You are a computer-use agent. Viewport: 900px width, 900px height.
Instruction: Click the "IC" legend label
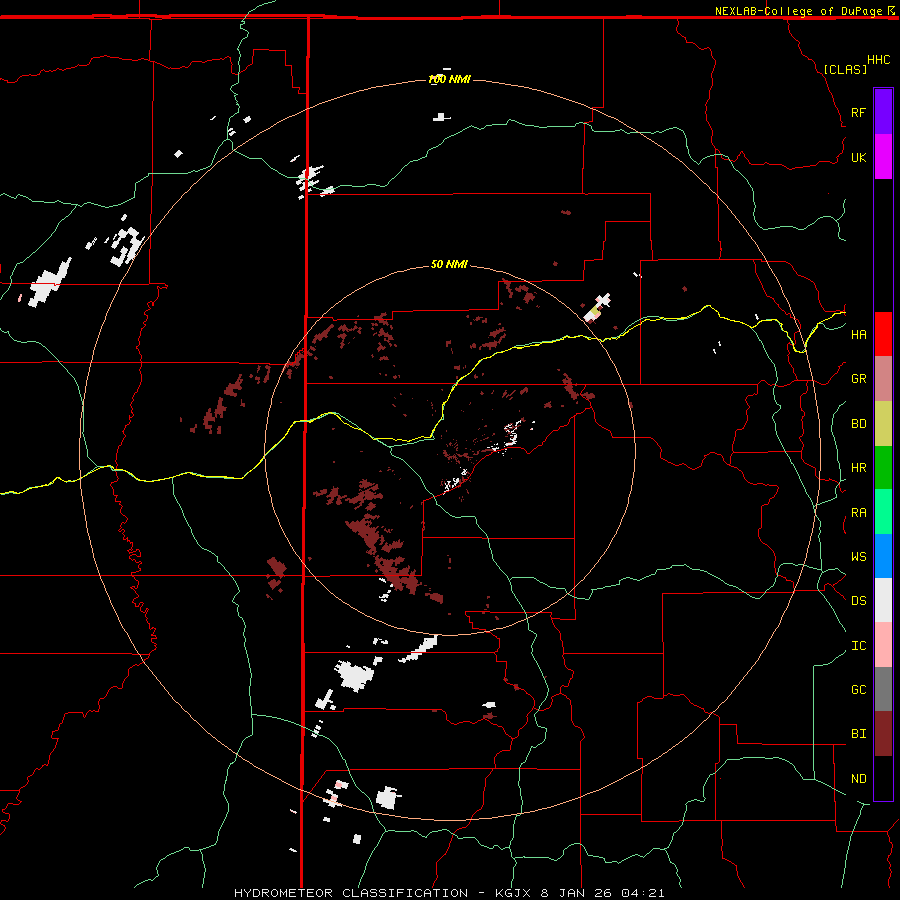pyautogui.click(x=858, y=645)
